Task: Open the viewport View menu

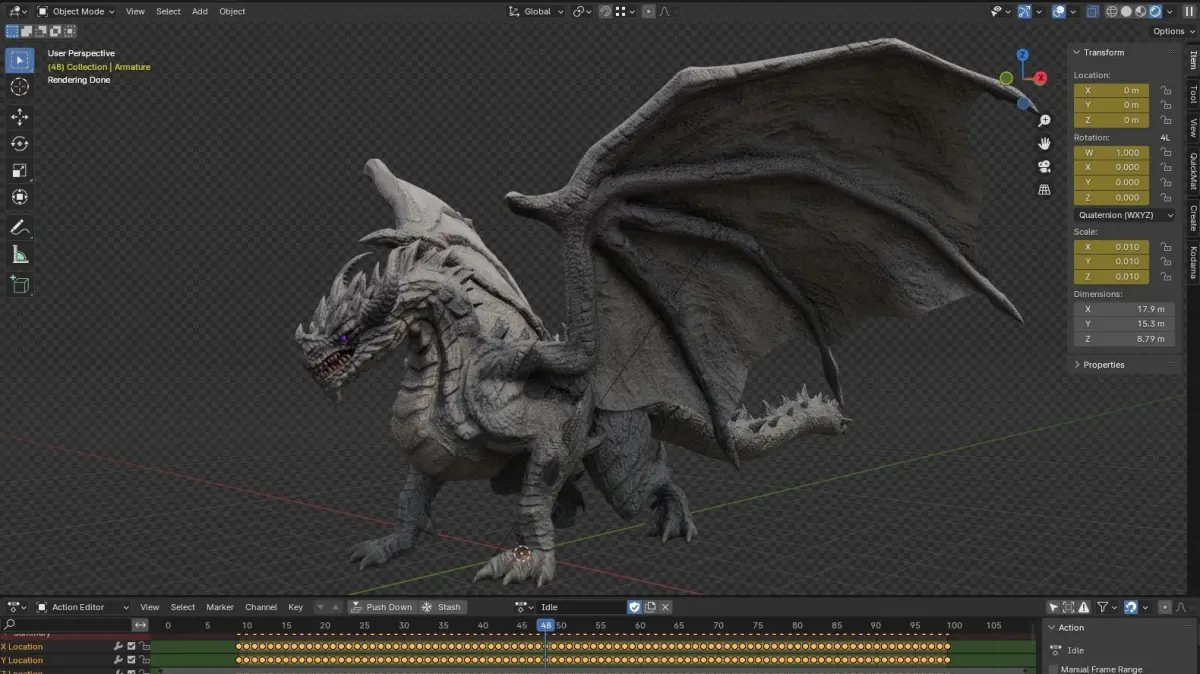Action: point(135,11)
